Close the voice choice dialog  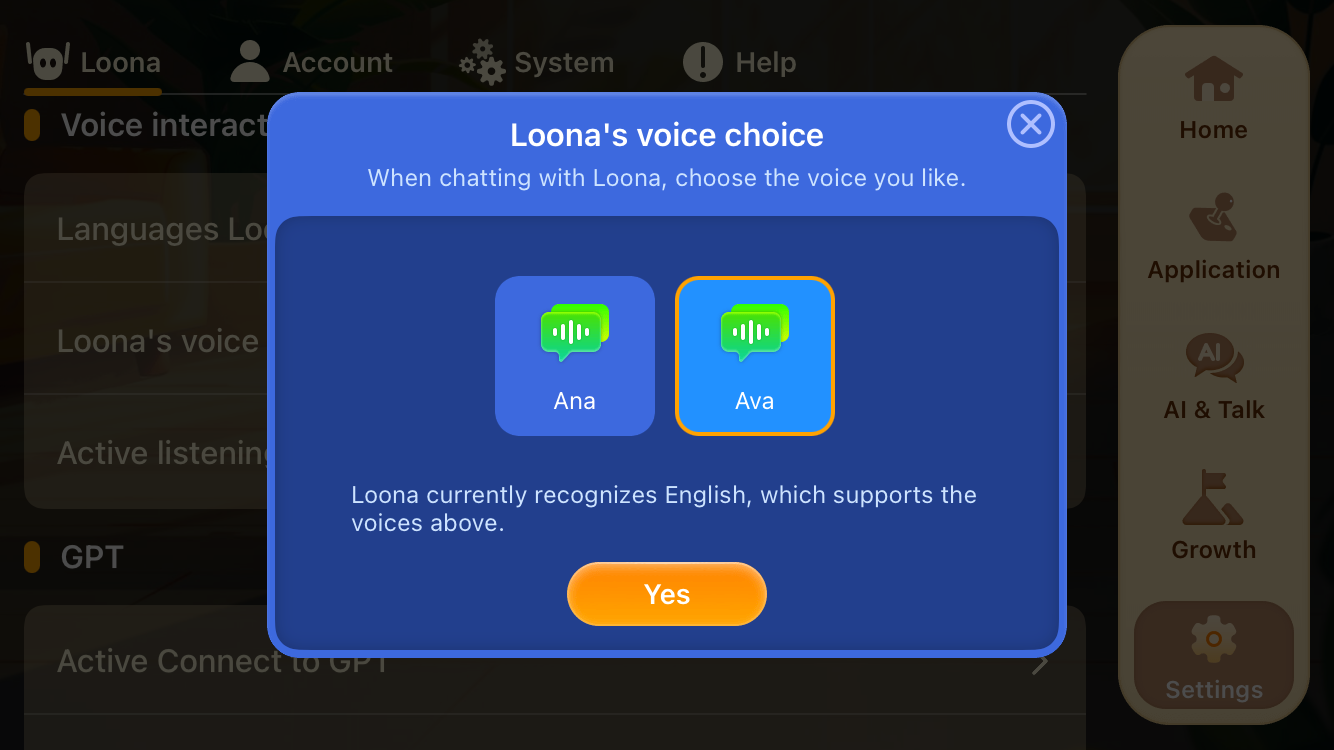1030,125
